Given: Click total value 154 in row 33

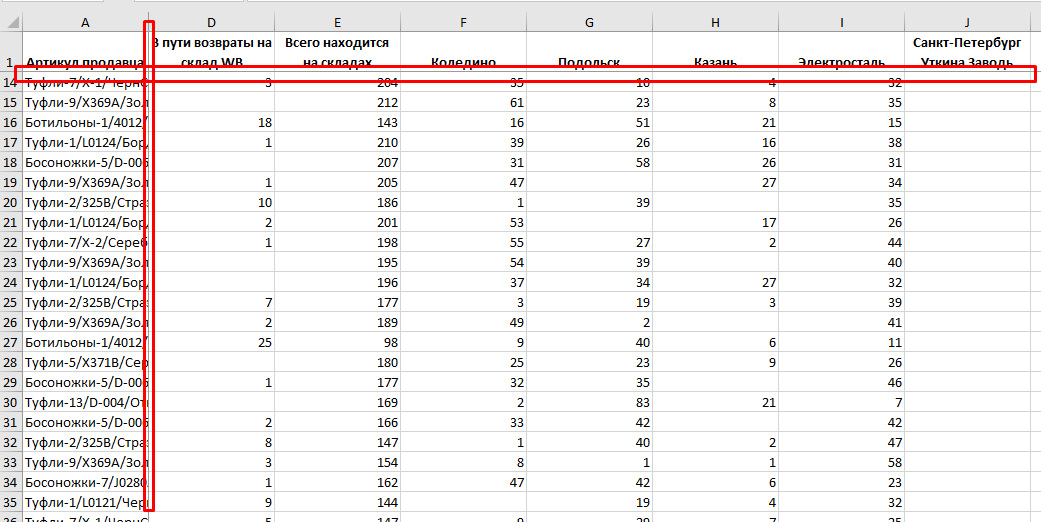Looking at the screenshot, I should tap(337, 461).
